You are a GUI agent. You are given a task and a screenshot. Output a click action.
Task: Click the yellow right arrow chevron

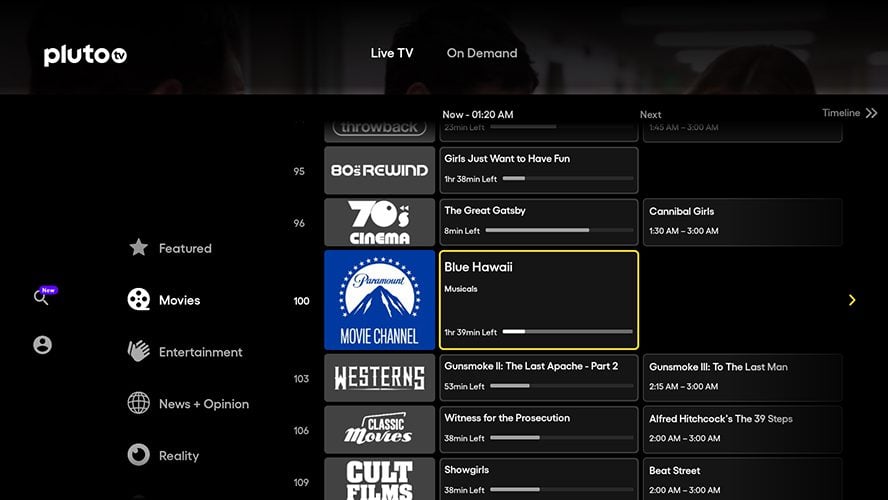coord(852,300)
